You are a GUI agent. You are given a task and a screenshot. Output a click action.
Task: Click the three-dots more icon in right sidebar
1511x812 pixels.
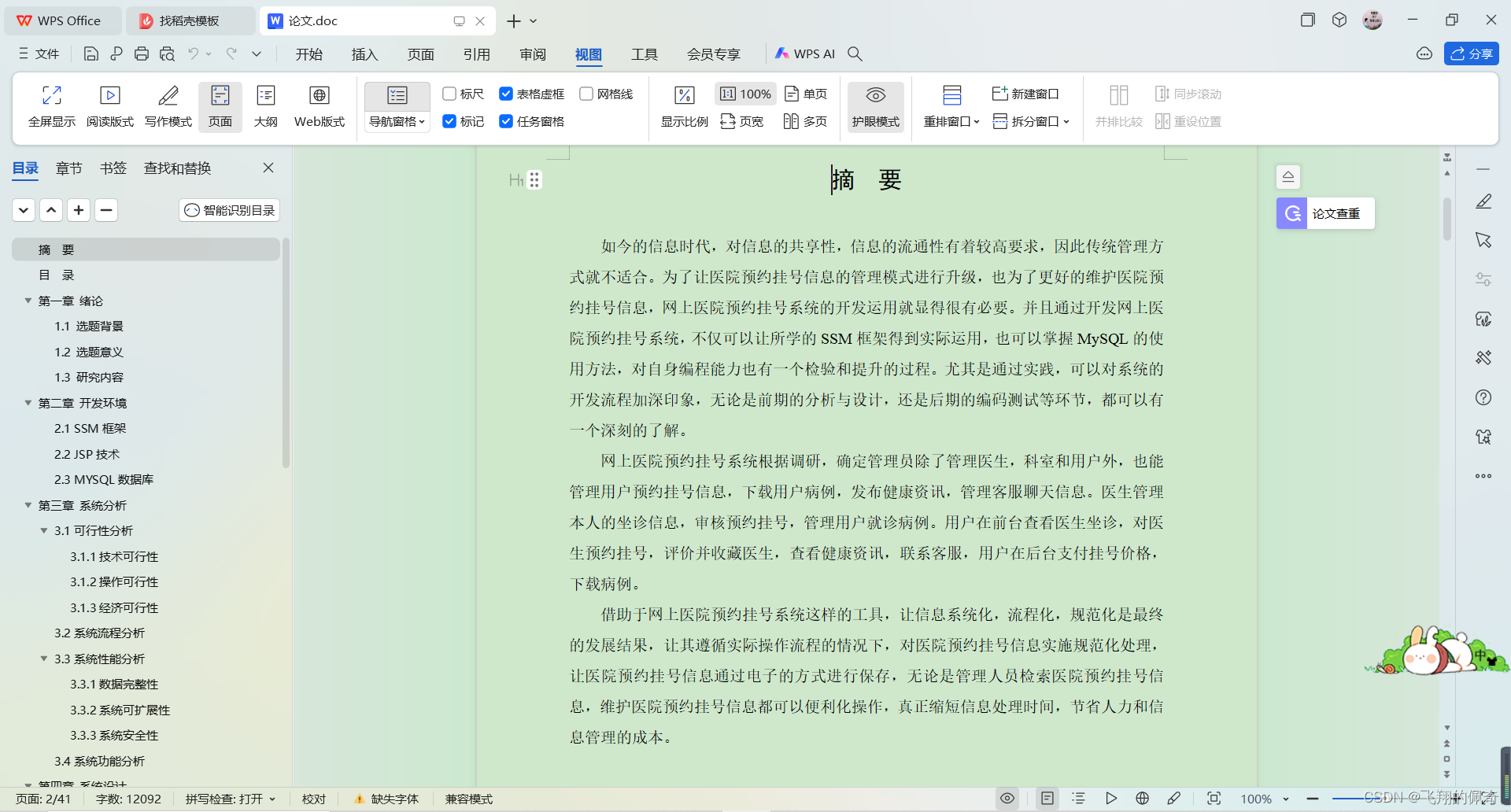[1483, 476]
